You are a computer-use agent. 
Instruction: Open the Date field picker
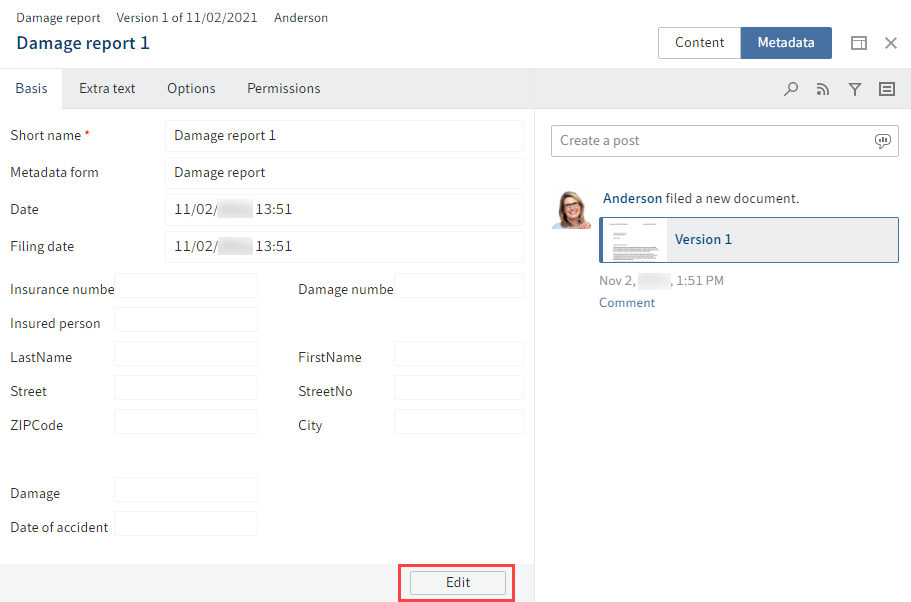click(345, 209)
